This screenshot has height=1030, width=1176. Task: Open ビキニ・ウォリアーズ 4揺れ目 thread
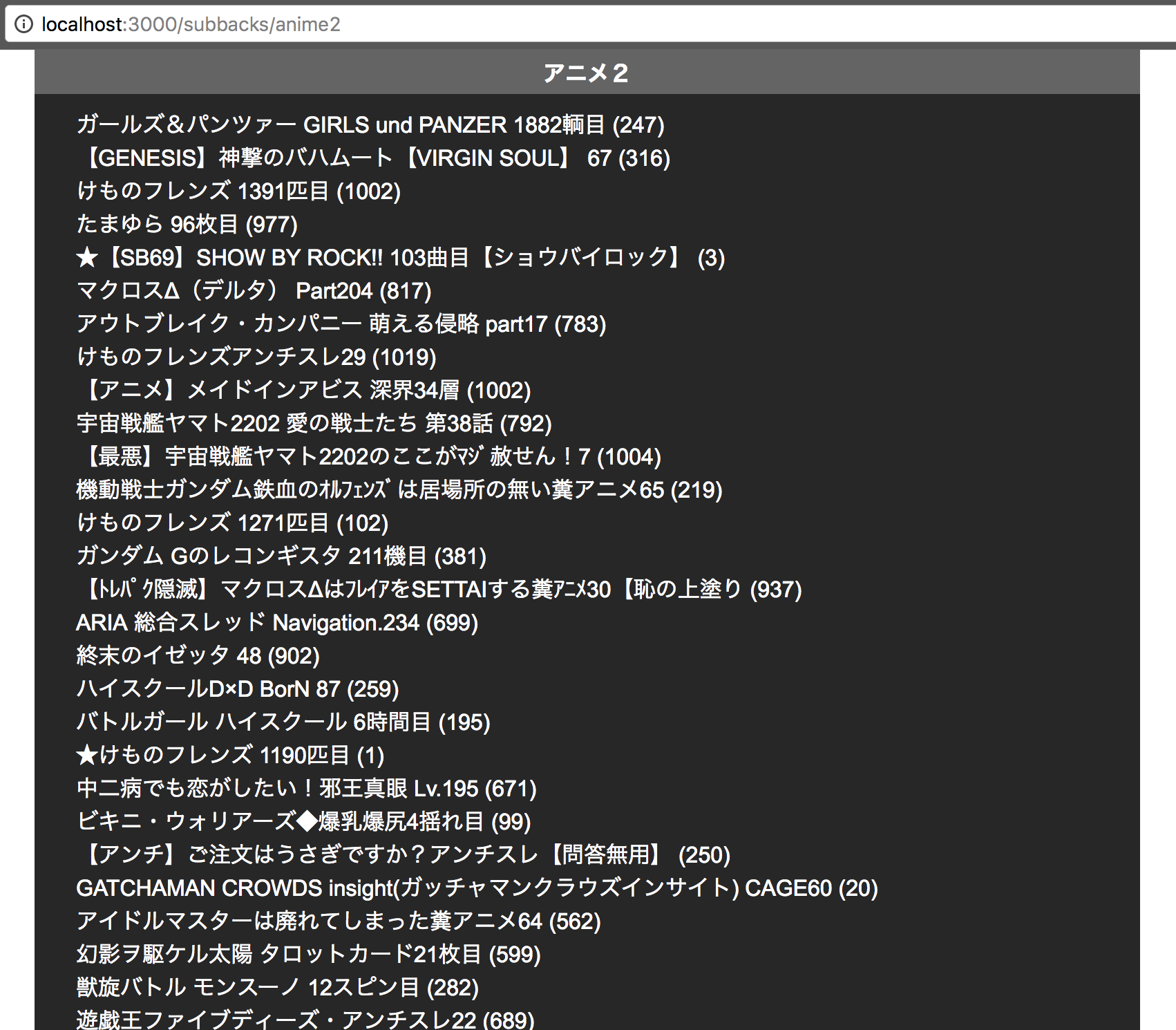(303, 821)
